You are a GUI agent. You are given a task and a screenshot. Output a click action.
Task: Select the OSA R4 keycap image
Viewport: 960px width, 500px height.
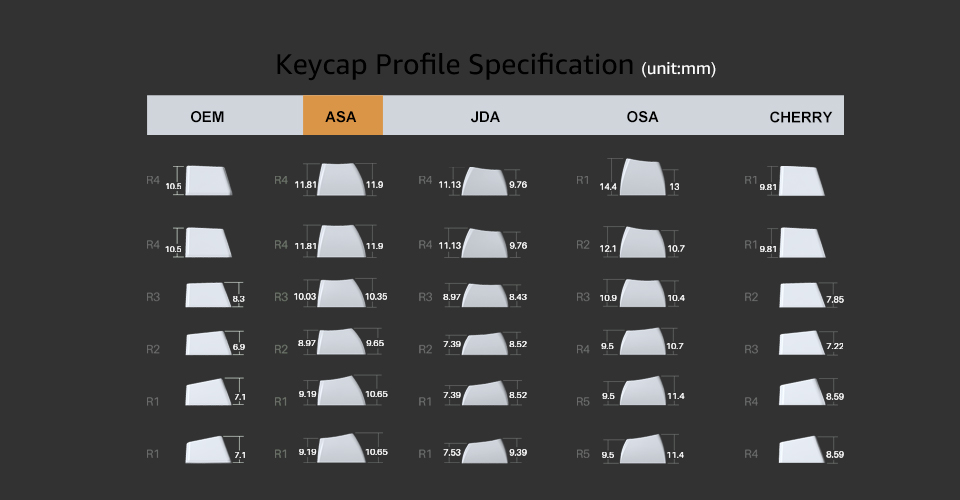[x=642, y=343]
